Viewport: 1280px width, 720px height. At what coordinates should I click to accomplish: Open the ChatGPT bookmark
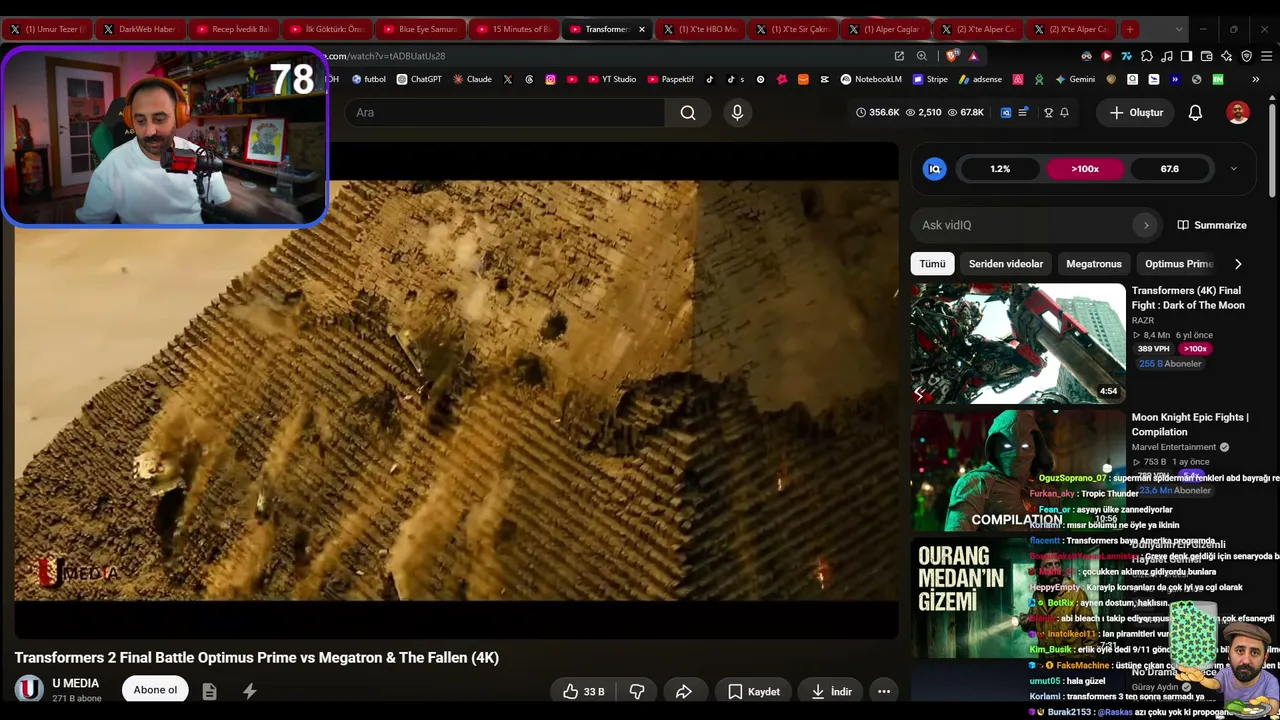(419, 79)
